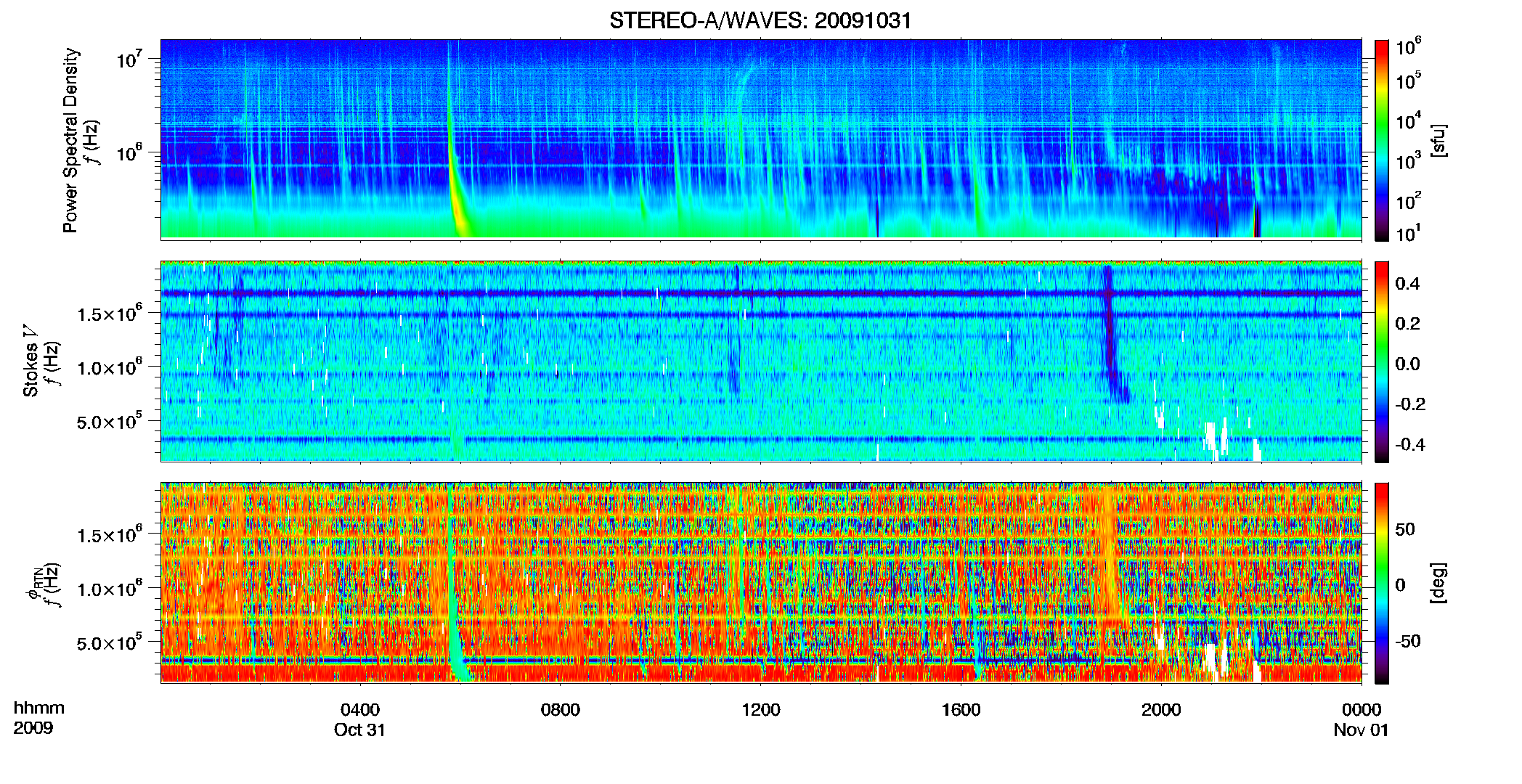
Task: Click the 5.0×10^5 tick in φRTN panel
Action: click(x=109, y=642)
